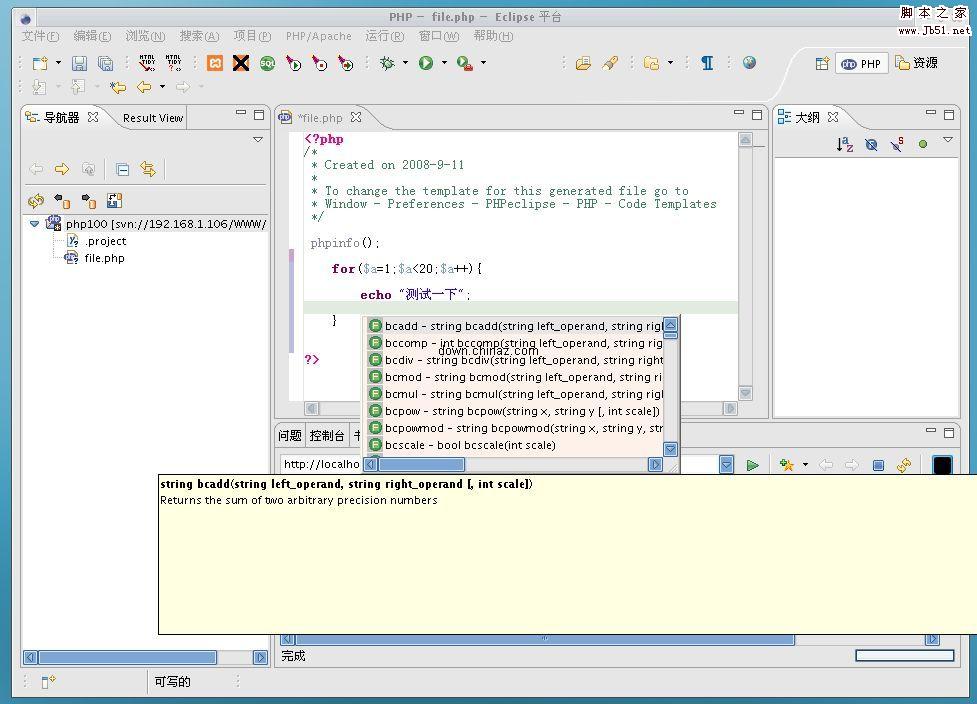Click the Last Edit Location arrow icon
Viewport: 977px width, 704px height.
(x=118, y=87)
